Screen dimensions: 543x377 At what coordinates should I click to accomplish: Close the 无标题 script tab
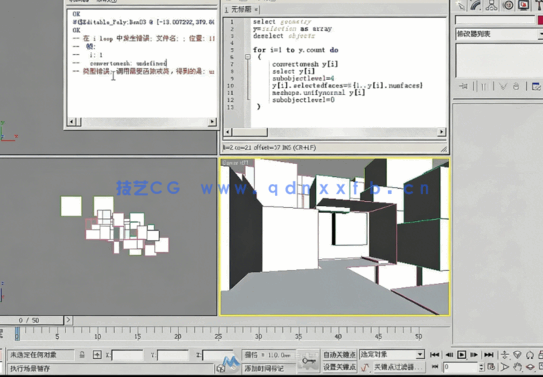click(256, 9)
